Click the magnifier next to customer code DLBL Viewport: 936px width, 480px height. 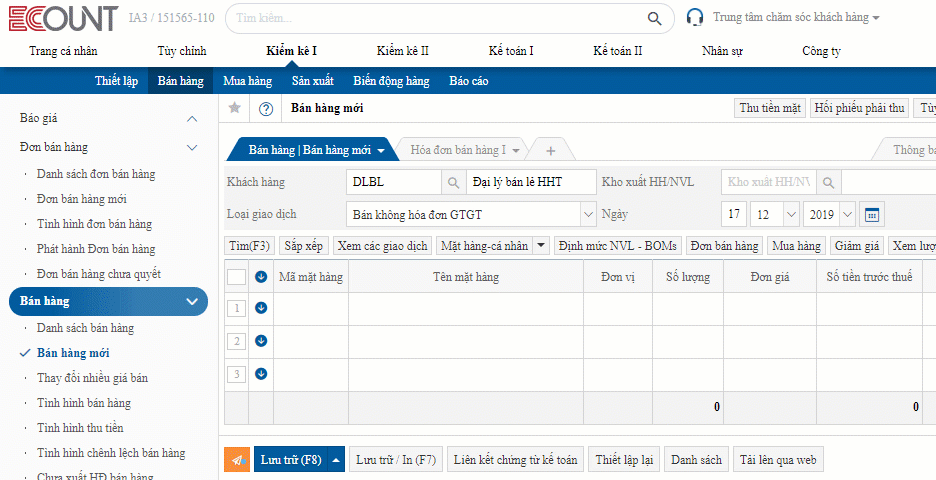tap(453, 182)
